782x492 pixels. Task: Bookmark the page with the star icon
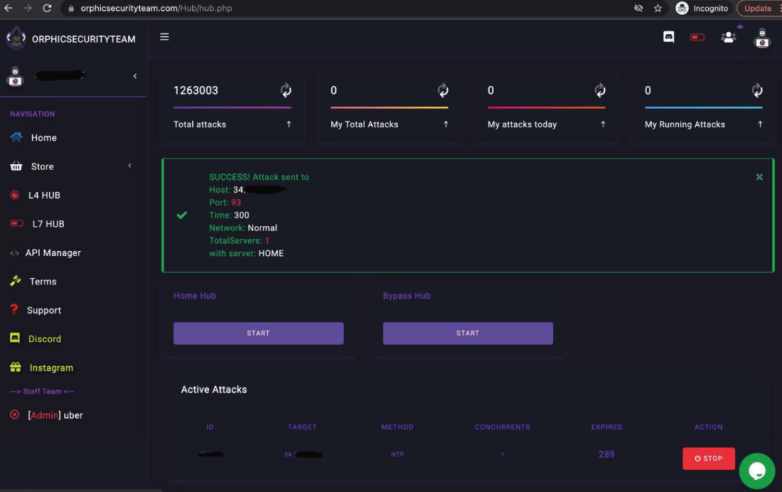[x=658, y=8]
